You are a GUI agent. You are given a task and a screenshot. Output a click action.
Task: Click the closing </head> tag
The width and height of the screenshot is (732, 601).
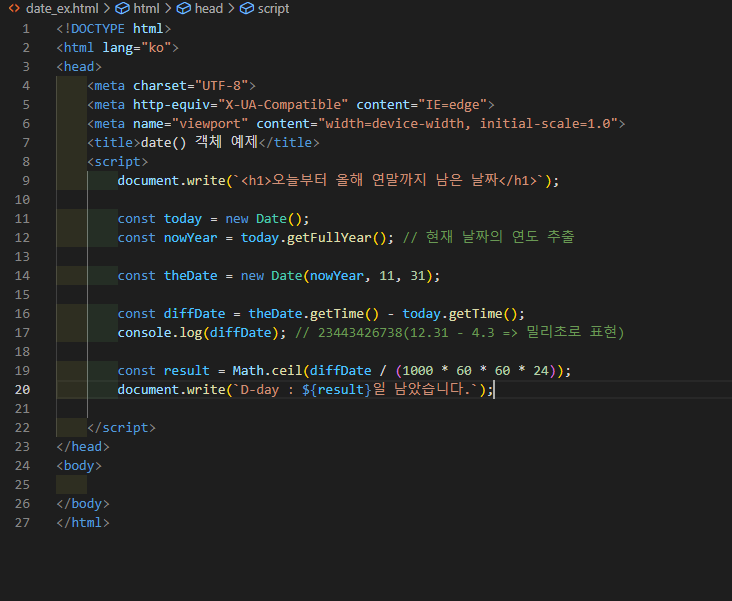pos(83,446)
